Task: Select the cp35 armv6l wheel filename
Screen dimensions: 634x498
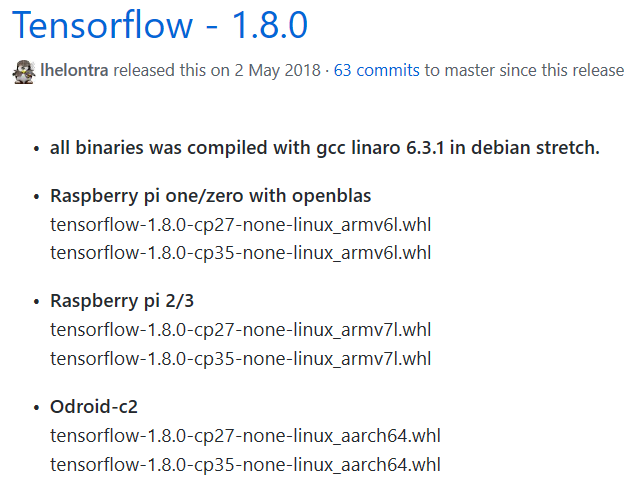Action: [x=240, y=250]
